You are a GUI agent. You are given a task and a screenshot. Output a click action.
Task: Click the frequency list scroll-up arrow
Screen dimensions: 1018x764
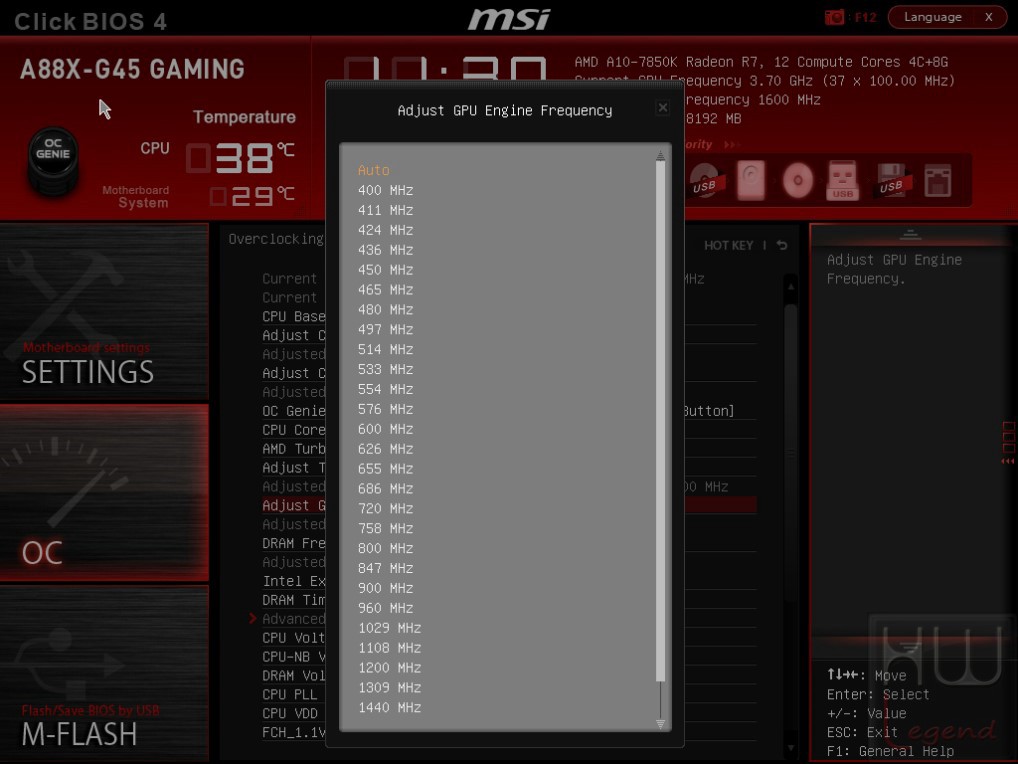click(x=660, y=155)
